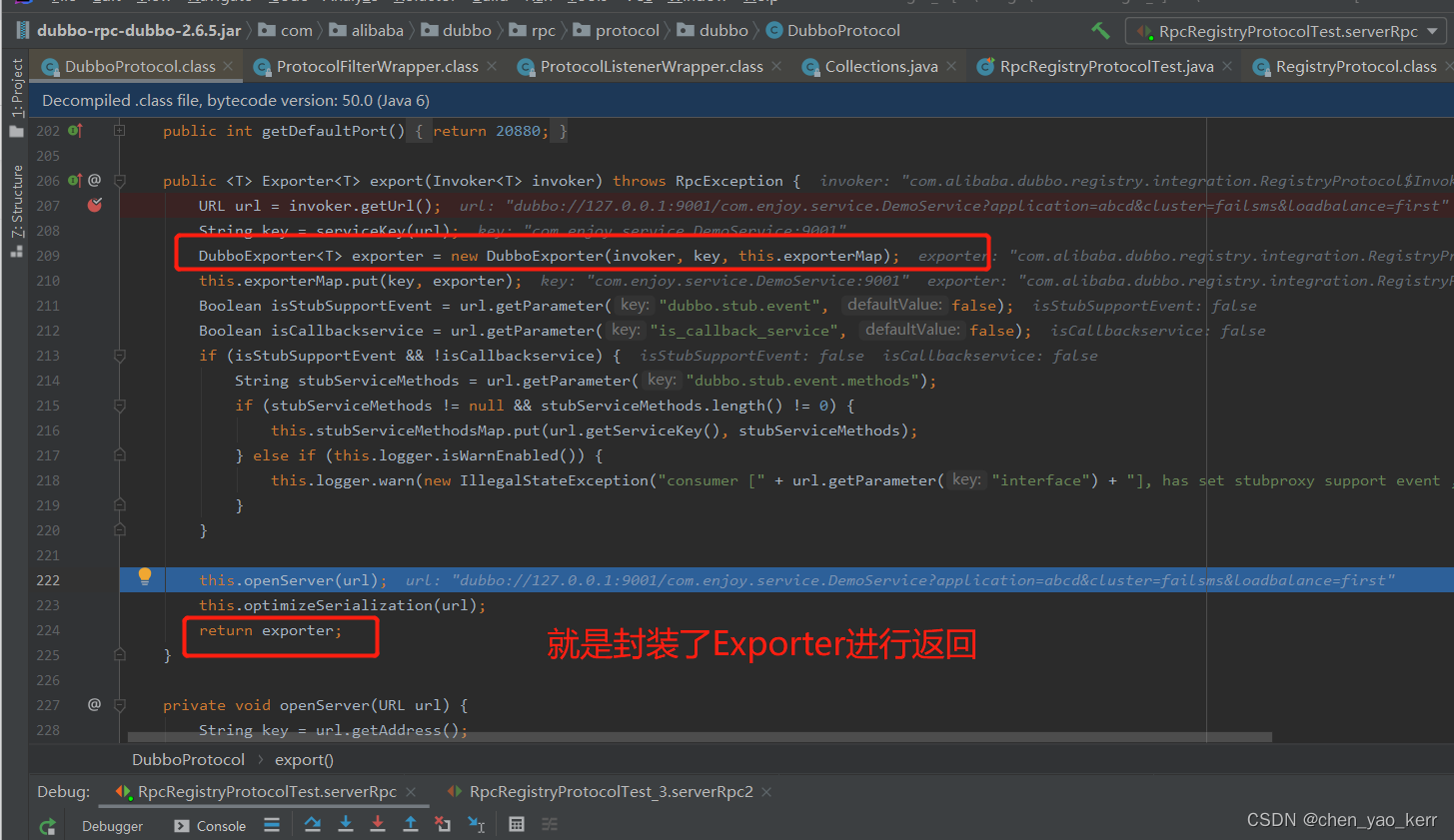Click the intention light bulb on line 222

(145, 576)
